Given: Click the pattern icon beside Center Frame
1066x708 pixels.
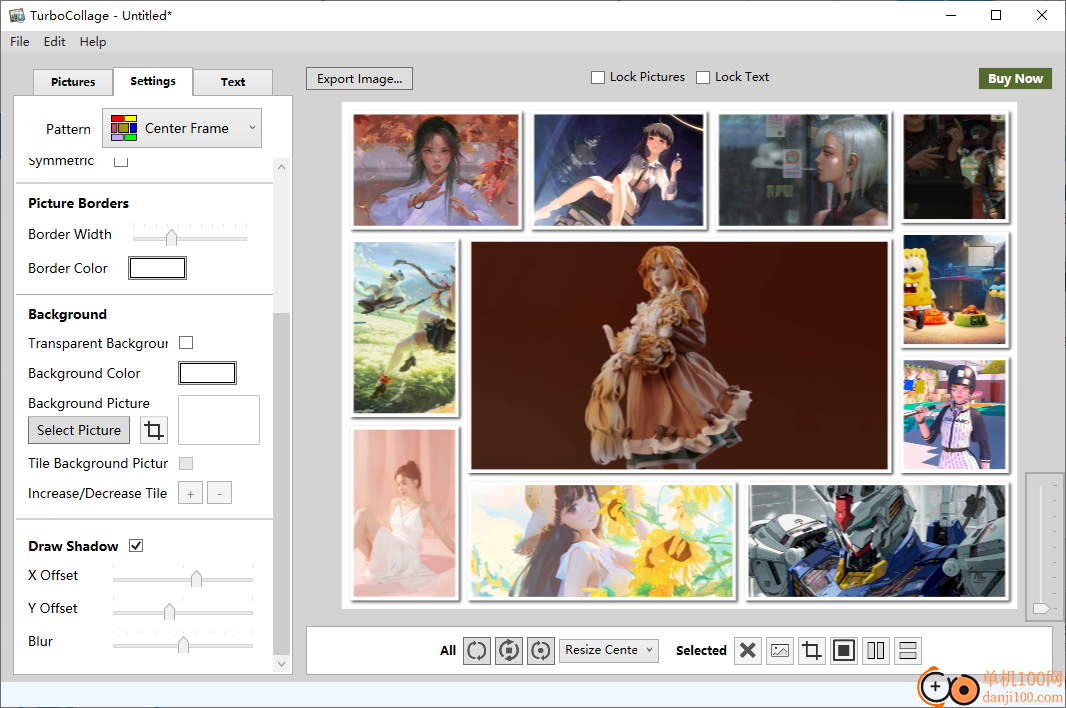Looking at the screenshot, I should (124, 128).
